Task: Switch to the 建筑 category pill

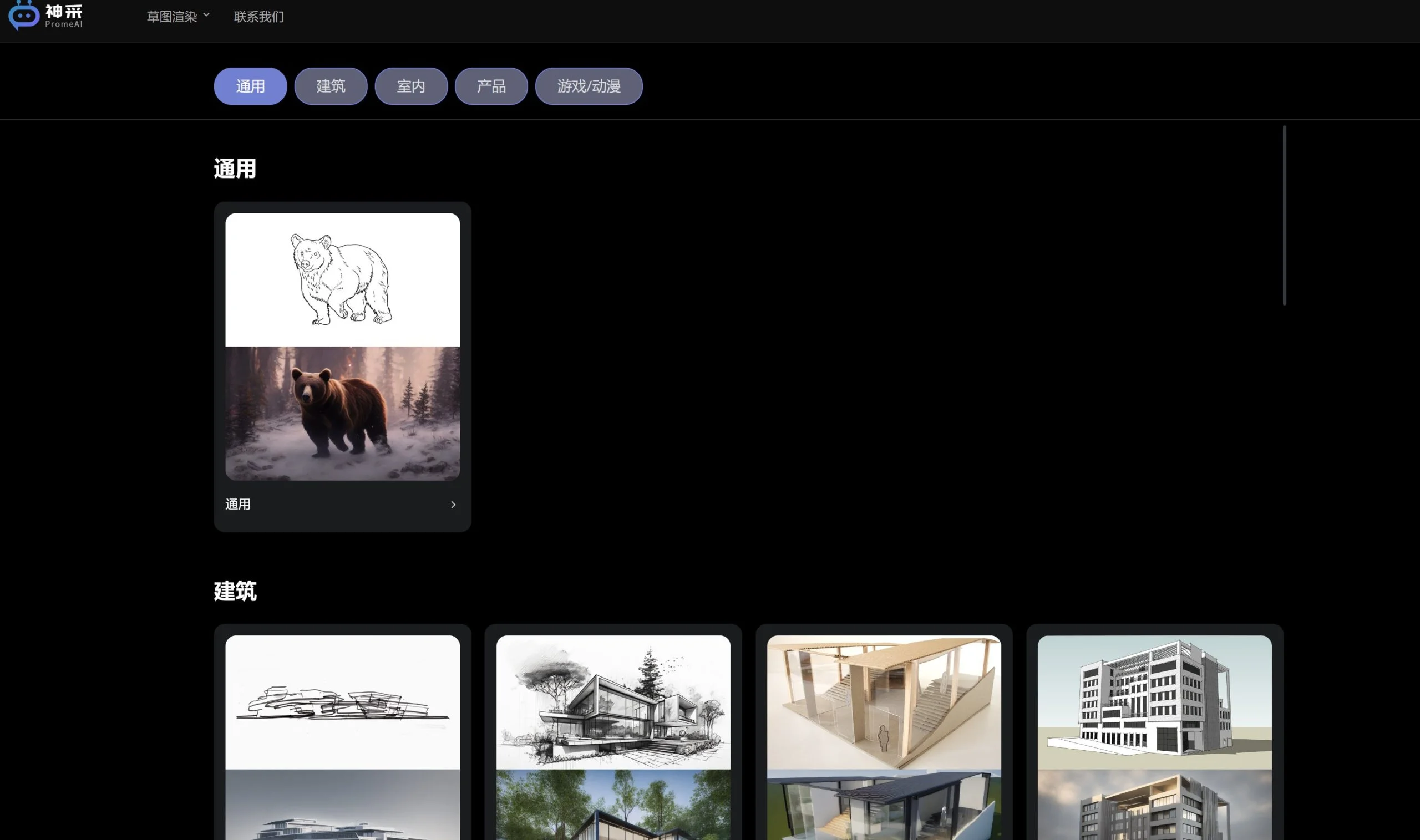Action: [x=331, y=86]
